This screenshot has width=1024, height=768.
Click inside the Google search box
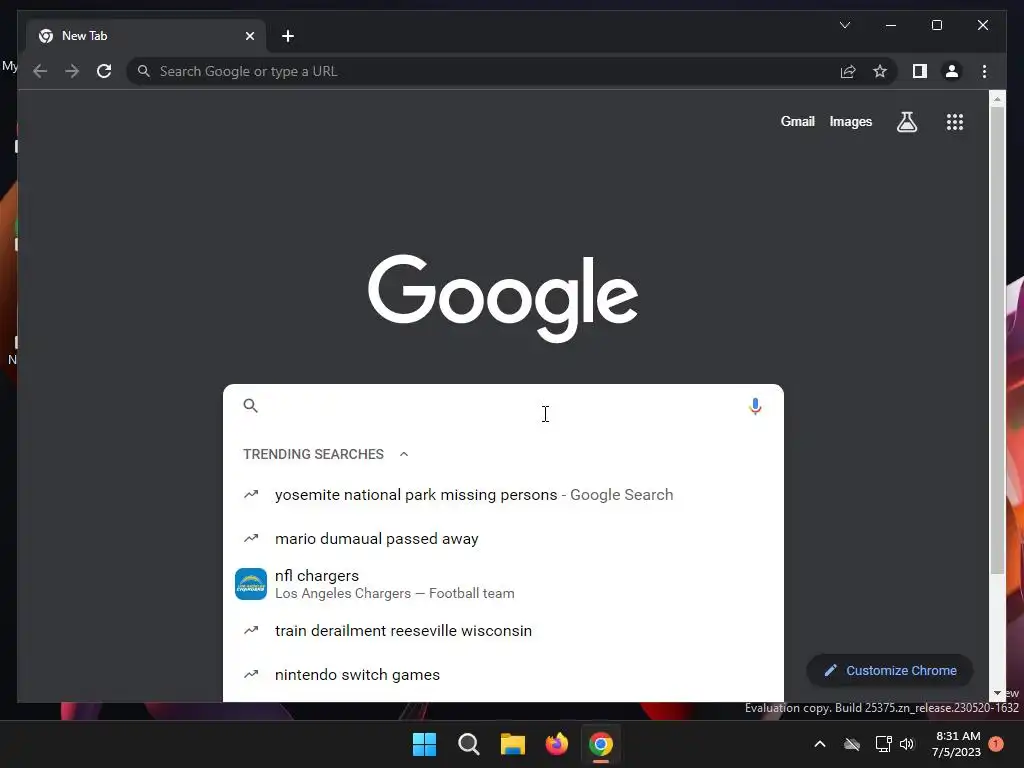pos(503,406)
